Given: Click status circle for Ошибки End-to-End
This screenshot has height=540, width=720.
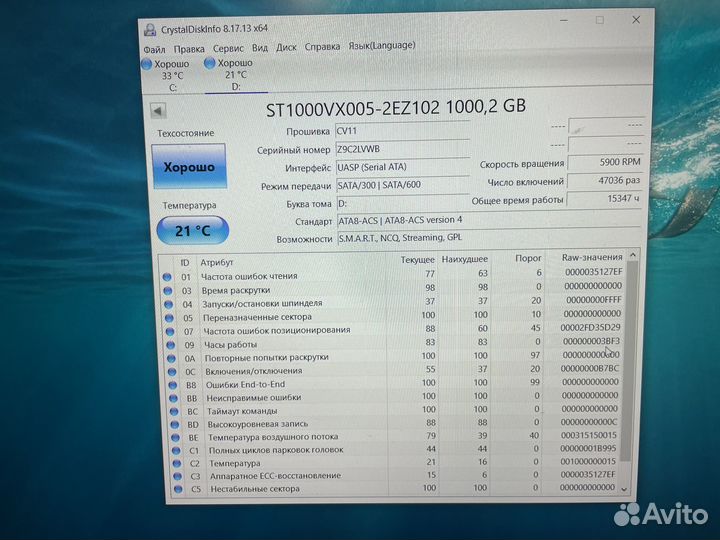Looking at the screenshot, I should (x=173, y=385).
